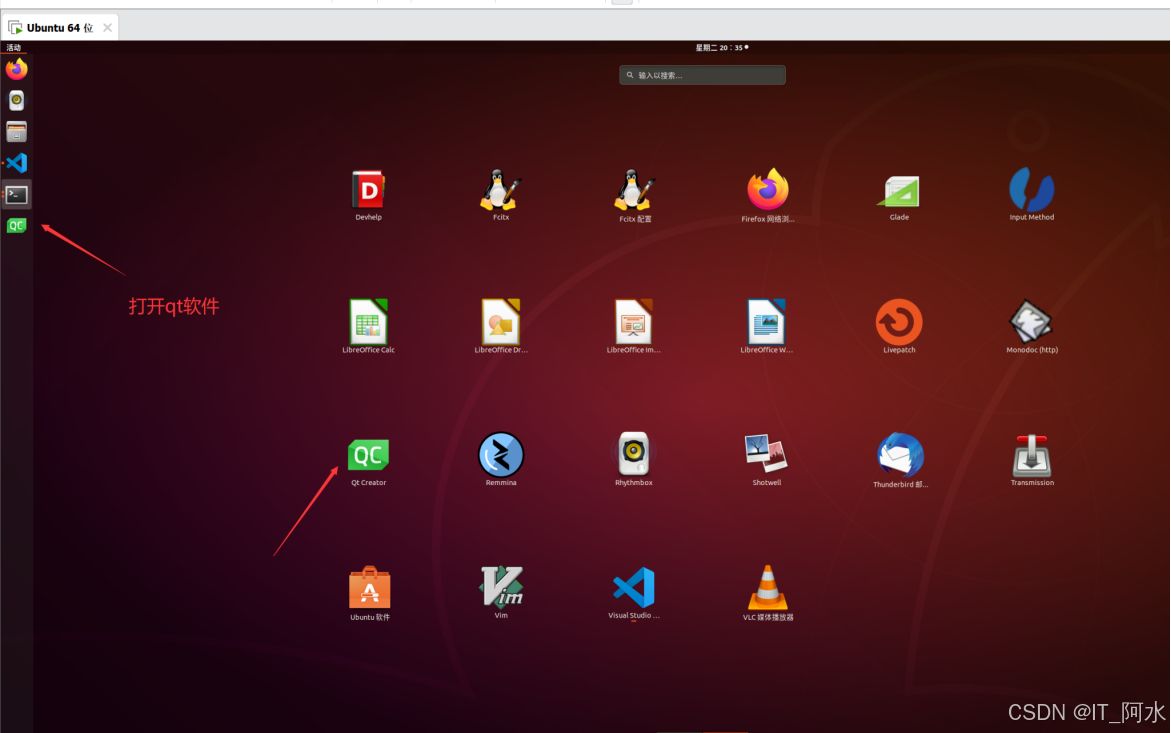Launch LibreOffice Impress
Screen dimensions: 1171x733
[x=633, y=322]
